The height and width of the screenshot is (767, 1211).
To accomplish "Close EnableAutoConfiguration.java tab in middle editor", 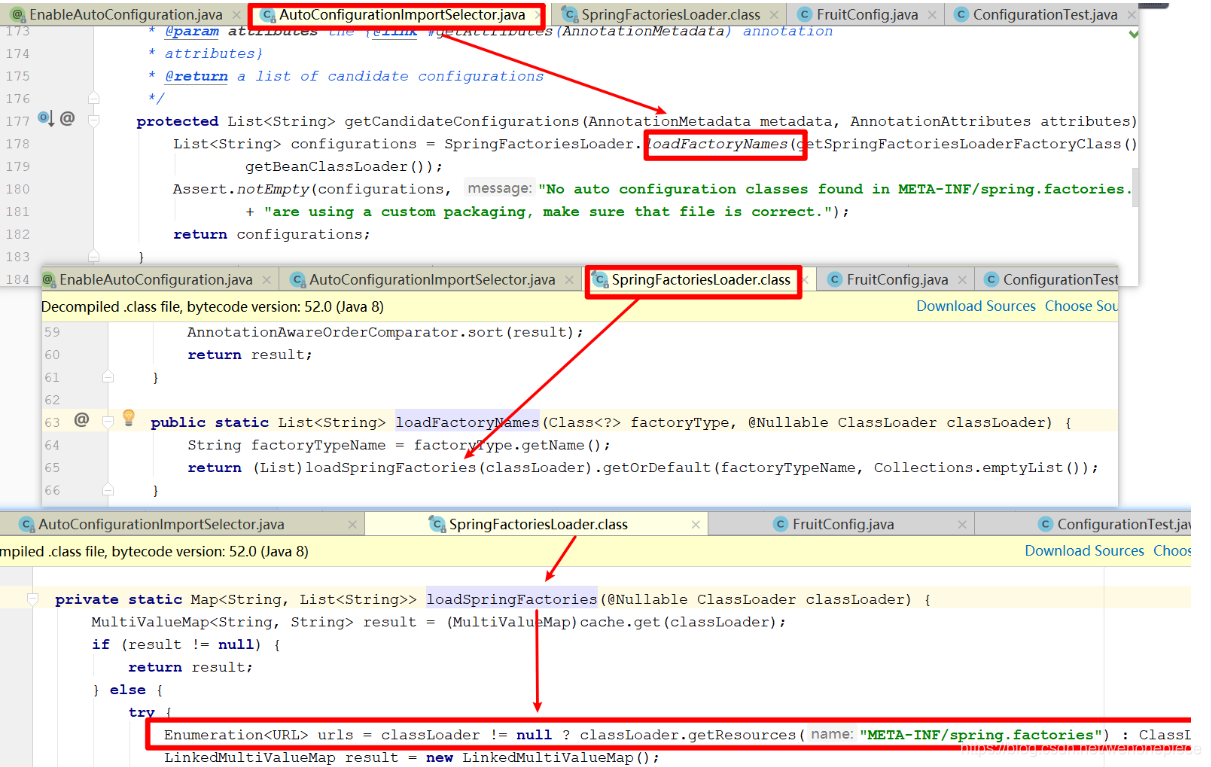I will click(269, 280).
